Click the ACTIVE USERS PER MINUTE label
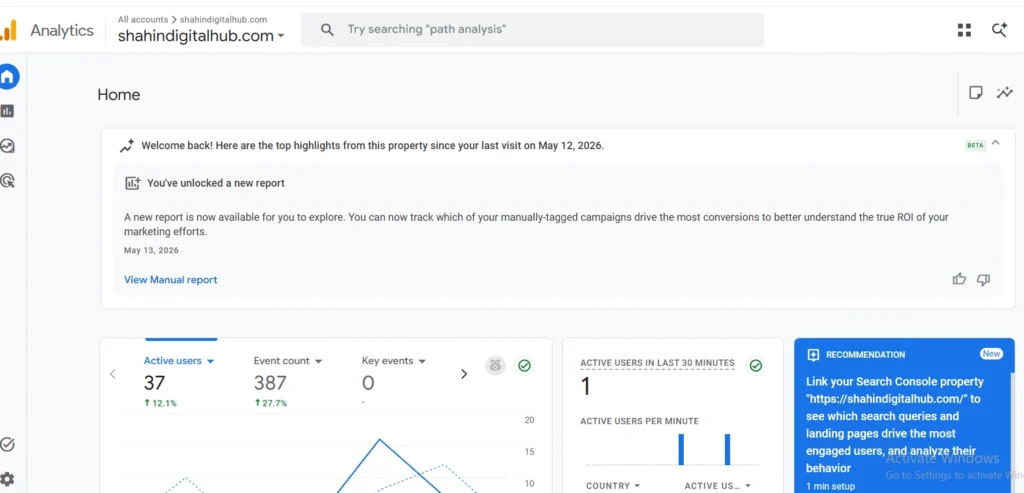 (639, 421)
